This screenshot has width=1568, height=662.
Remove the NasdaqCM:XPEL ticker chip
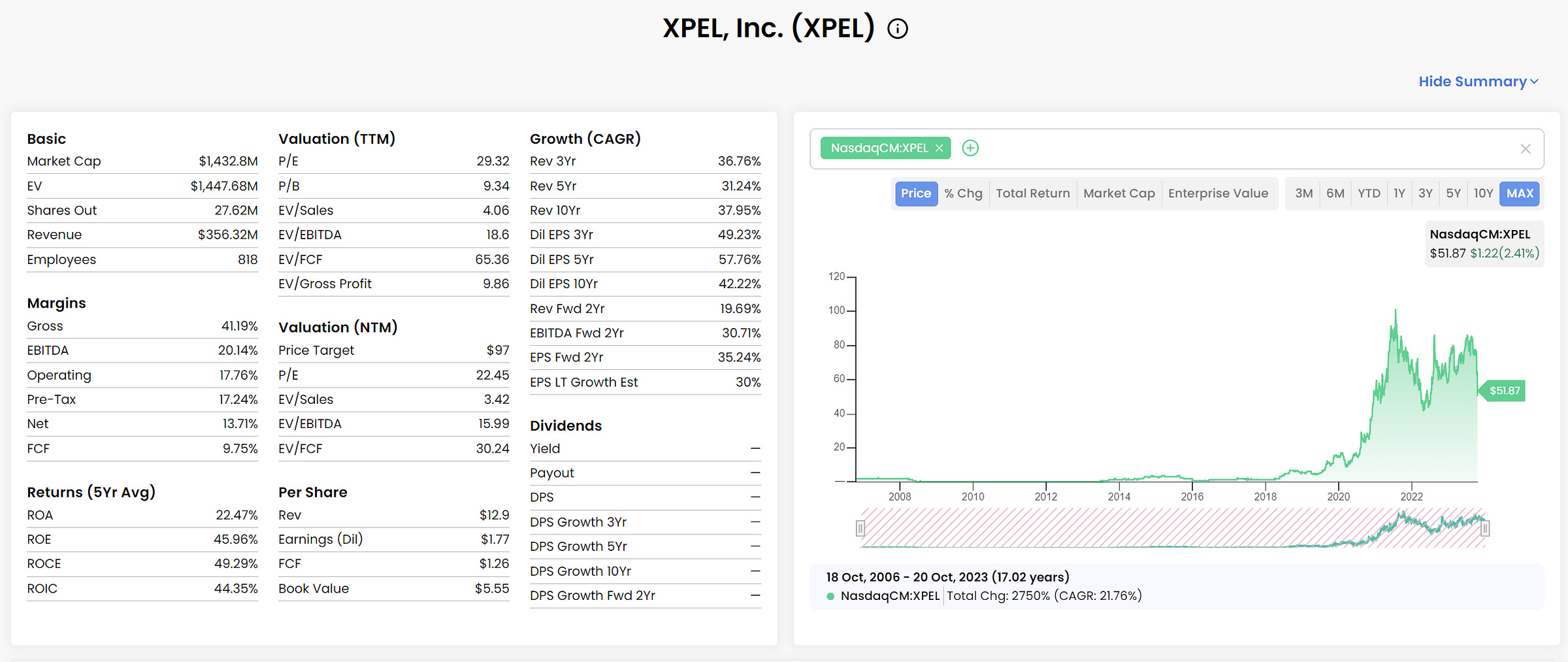pyautogui.click(x=939, y=148)
